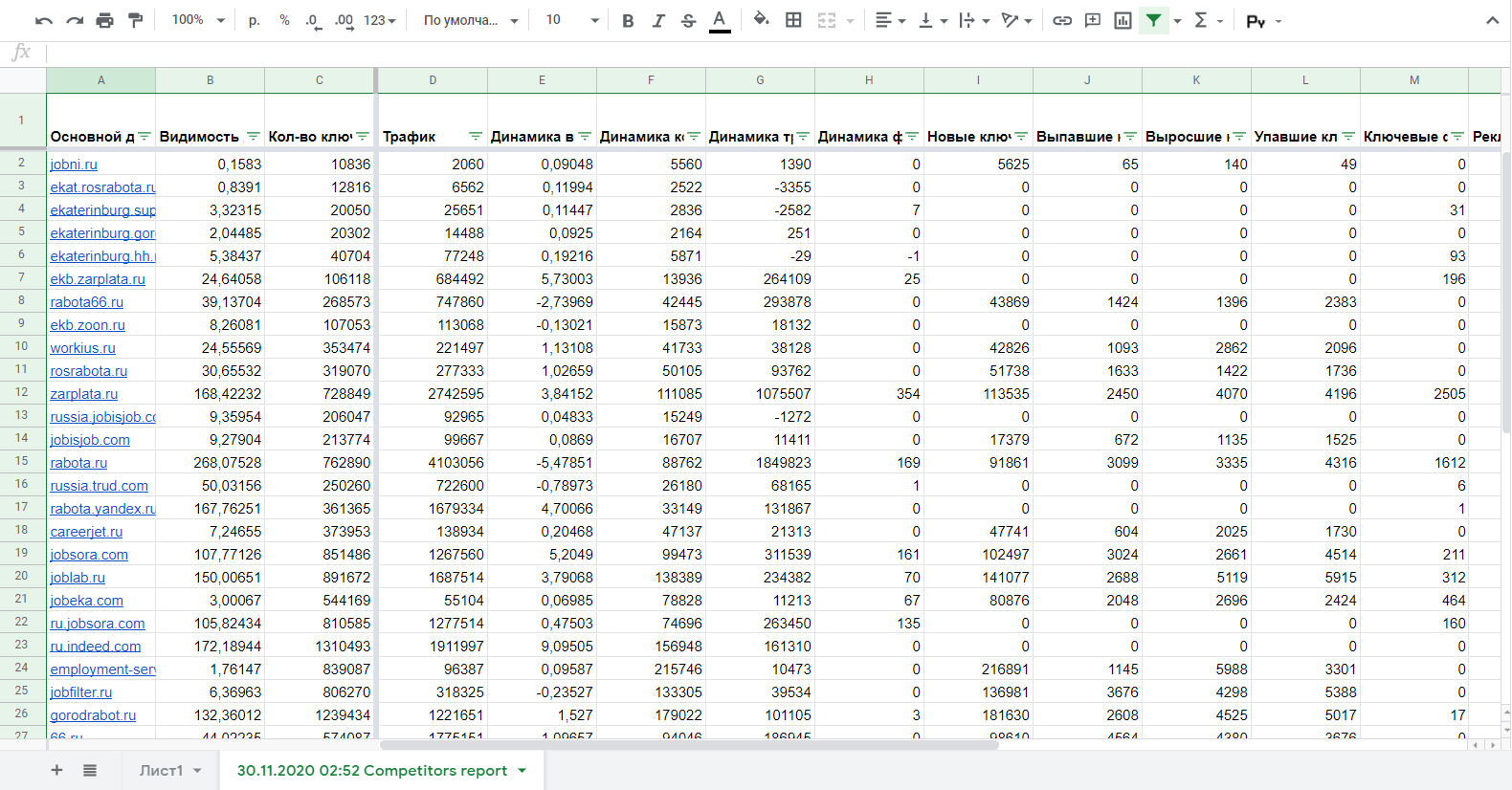This screenshot has width=1512, height=790.
Task: Click the vertical scrollbar thumb
Action: click(1504, 264)
